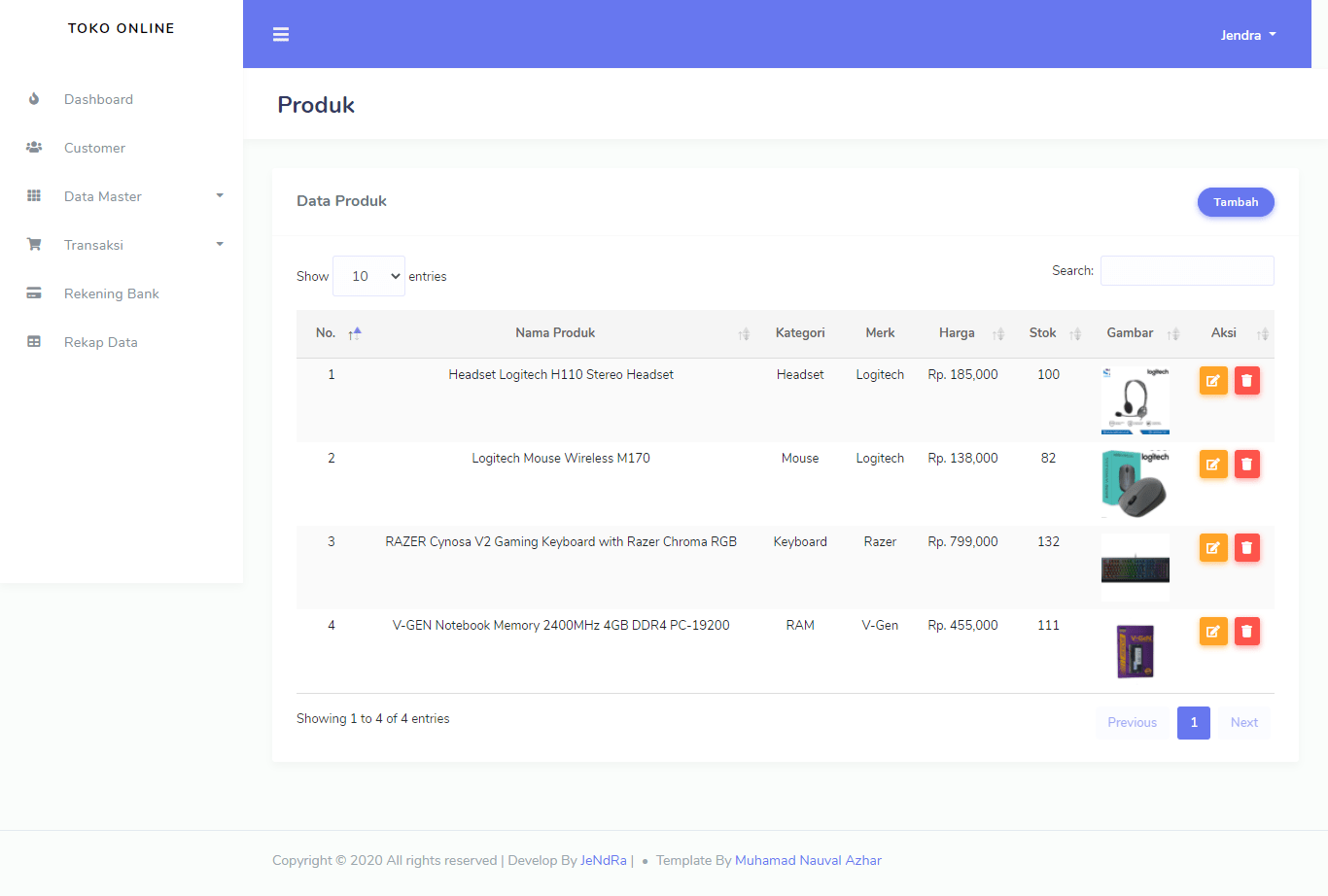Delete the RAZER Cynosa V2 keyboard product

(1247, 548)
